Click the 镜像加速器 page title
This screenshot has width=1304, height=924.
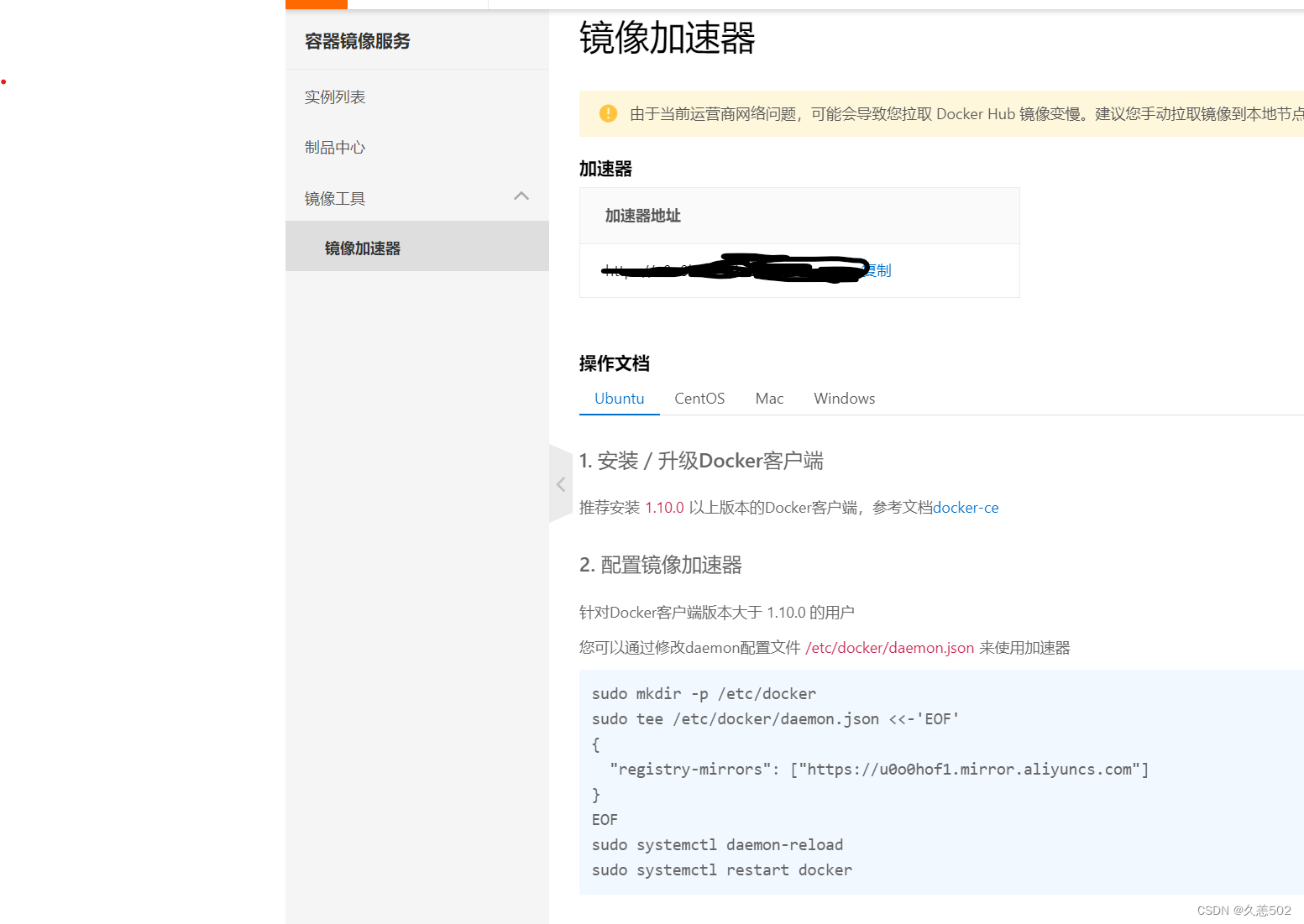668,39
